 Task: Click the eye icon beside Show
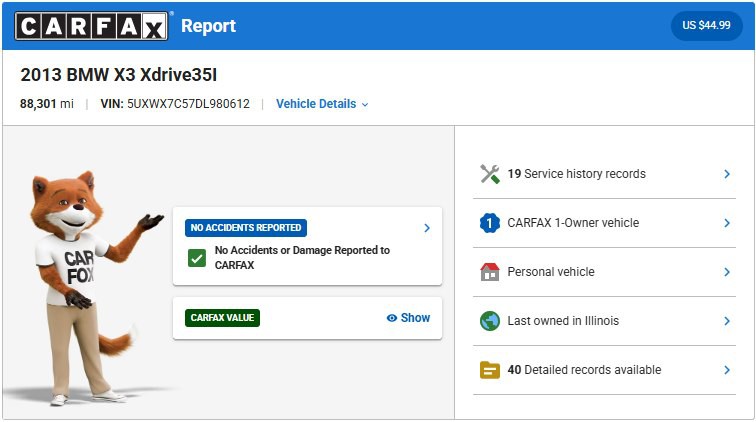(392, 318)
